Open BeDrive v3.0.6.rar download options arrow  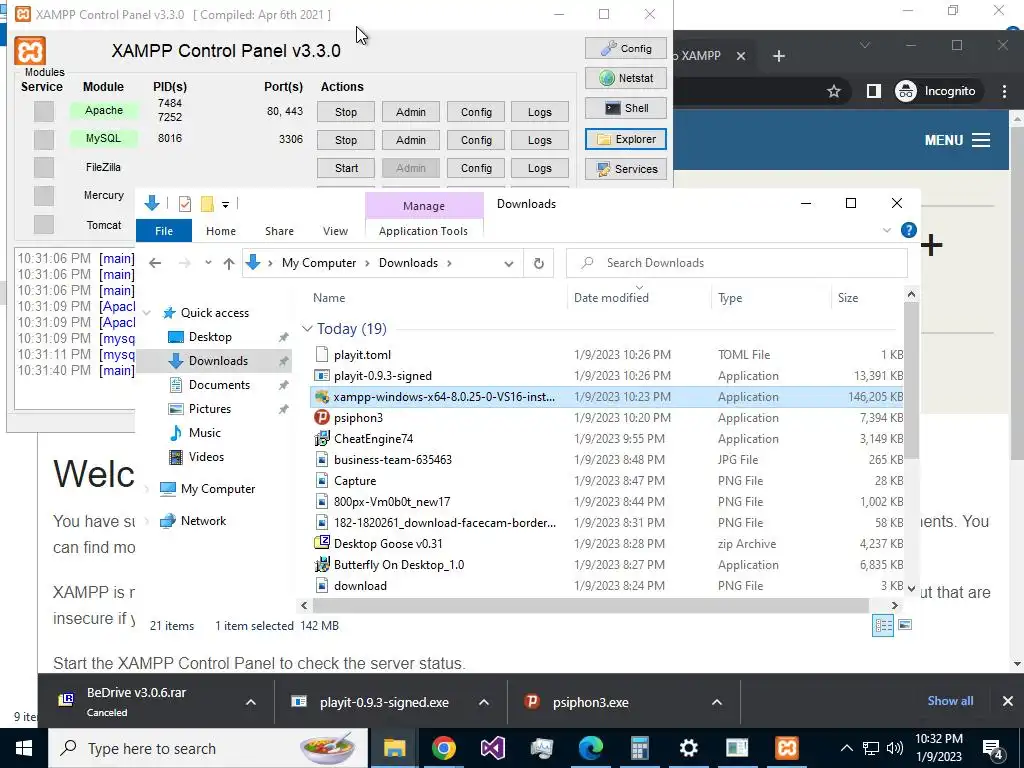(x=250, y=702)
